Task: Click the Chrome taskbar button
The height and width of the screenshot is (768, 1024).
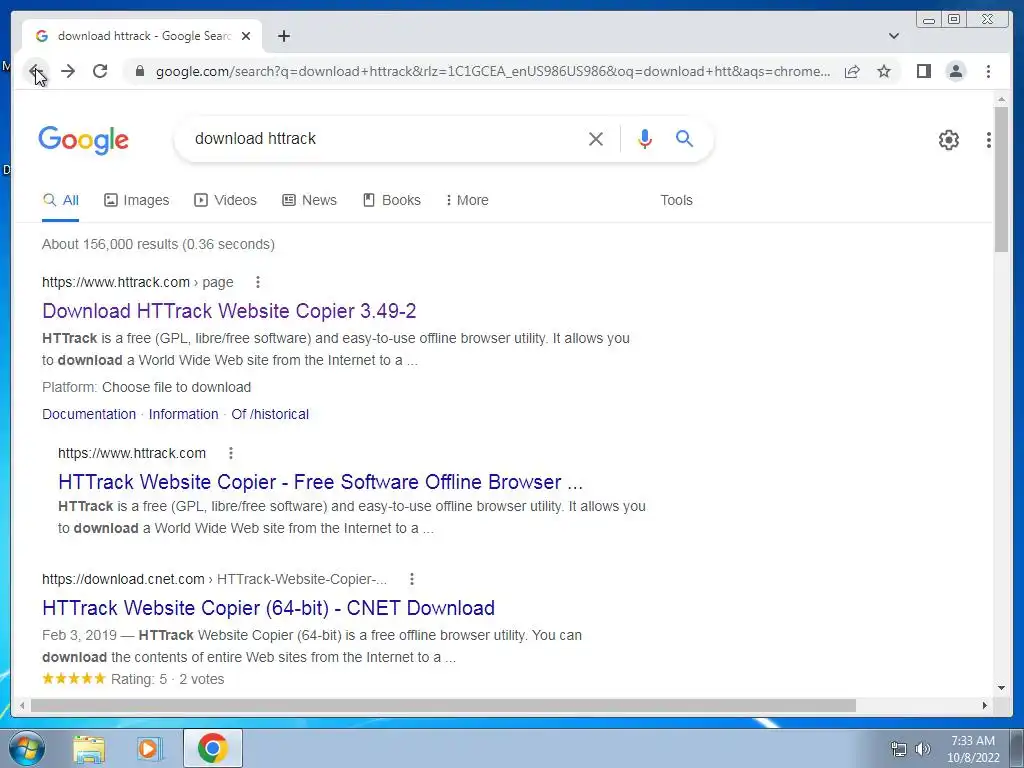Action: [213, 748]
